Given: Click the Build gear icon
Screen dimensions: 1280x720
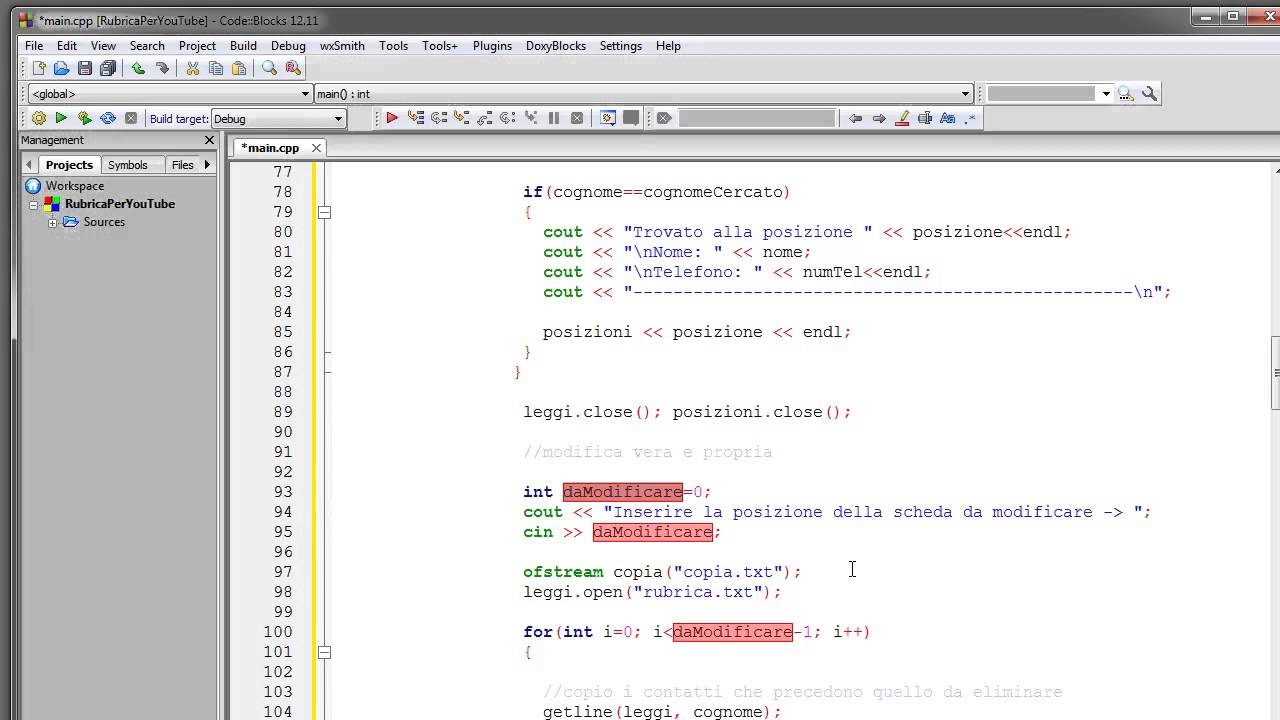Looking at the screenshot, I should [39, 118].
